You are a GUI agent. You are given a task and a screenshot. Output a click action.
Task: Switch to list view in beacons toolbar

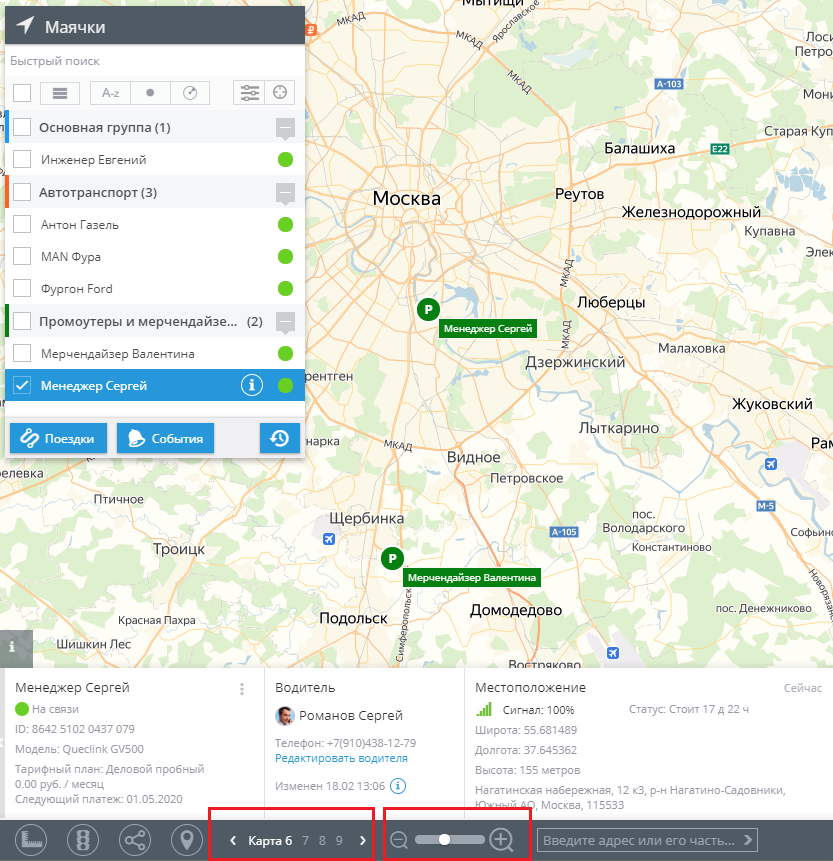coord(60,93)
